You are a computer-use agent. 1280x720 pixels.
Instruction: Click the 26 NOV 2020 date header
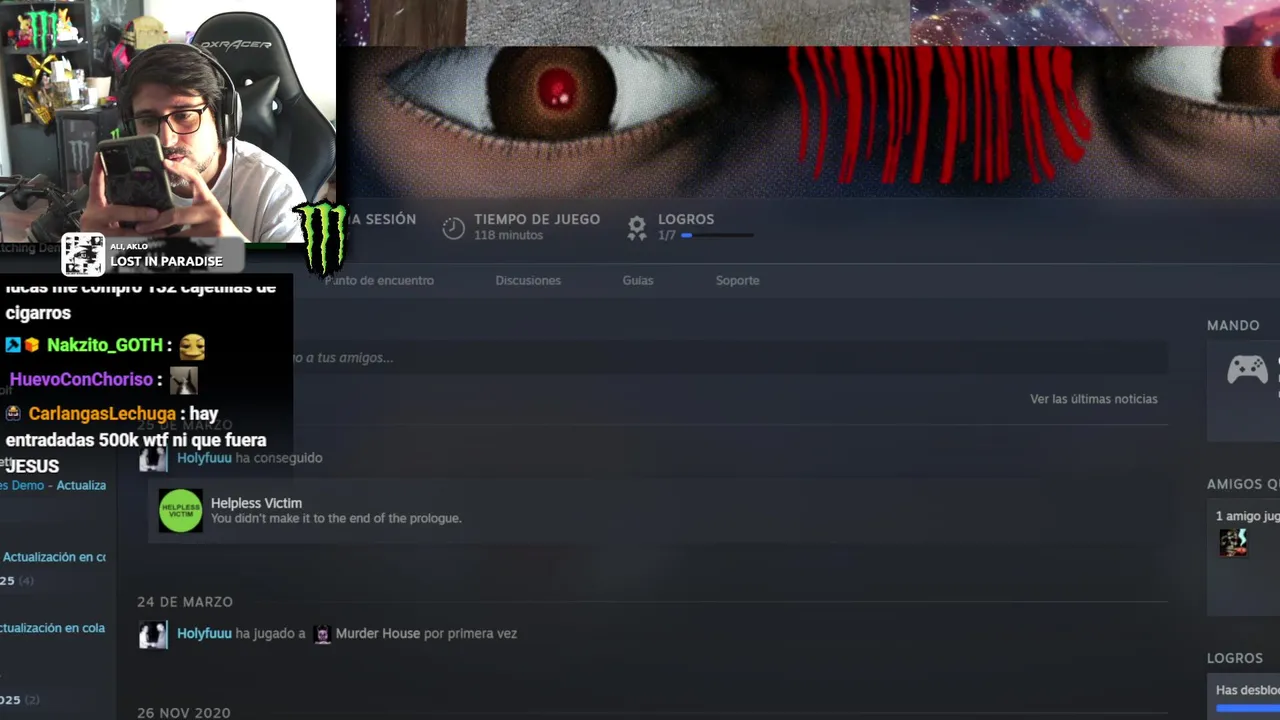click(x=184, y=713)
